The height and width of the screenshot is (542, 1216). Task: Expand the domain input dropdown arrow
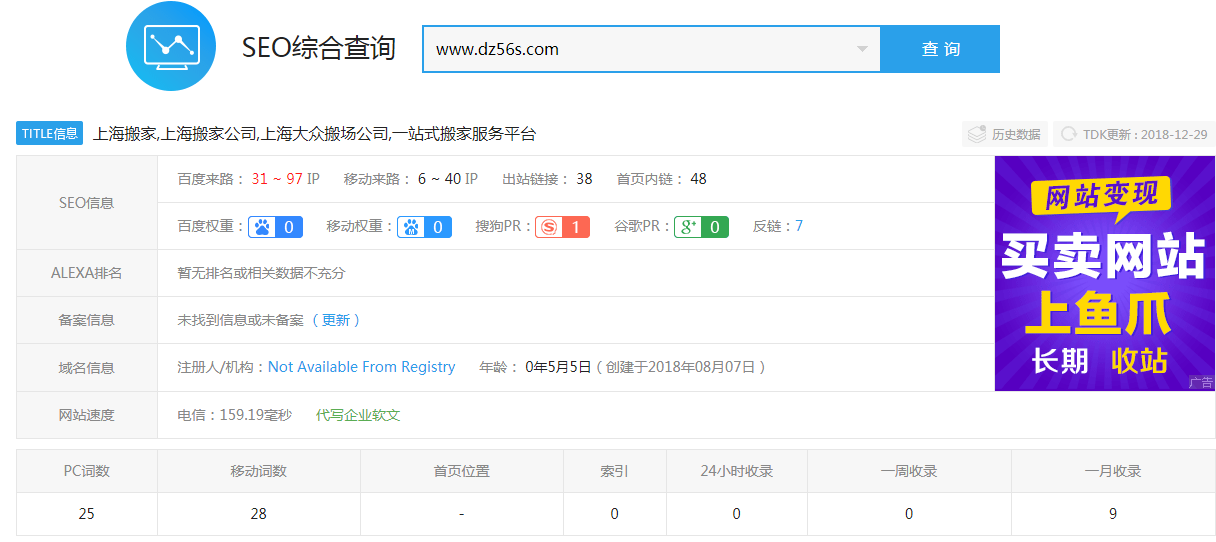point(862,49)
